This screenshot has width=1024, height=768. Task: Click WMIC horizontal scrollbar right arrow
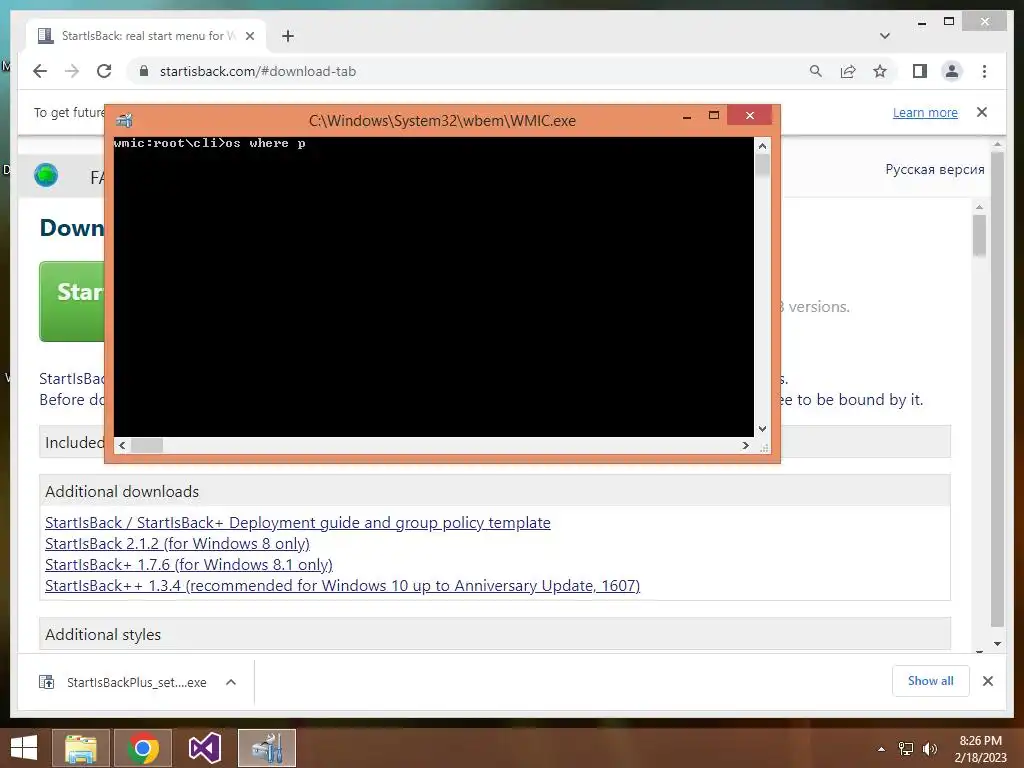(745, 445)
